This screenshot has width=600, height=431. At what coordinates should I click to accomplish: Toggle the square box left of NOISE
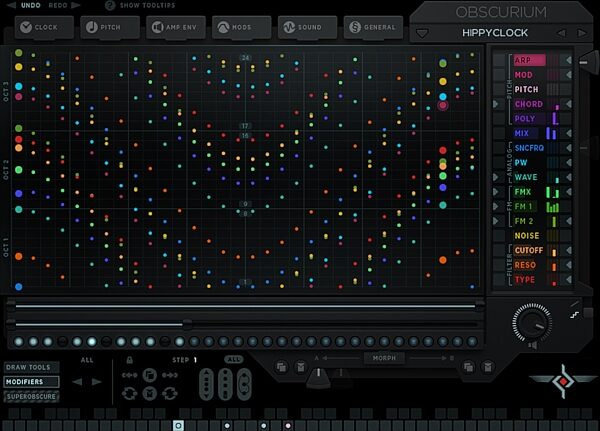[x=499, y=235]
